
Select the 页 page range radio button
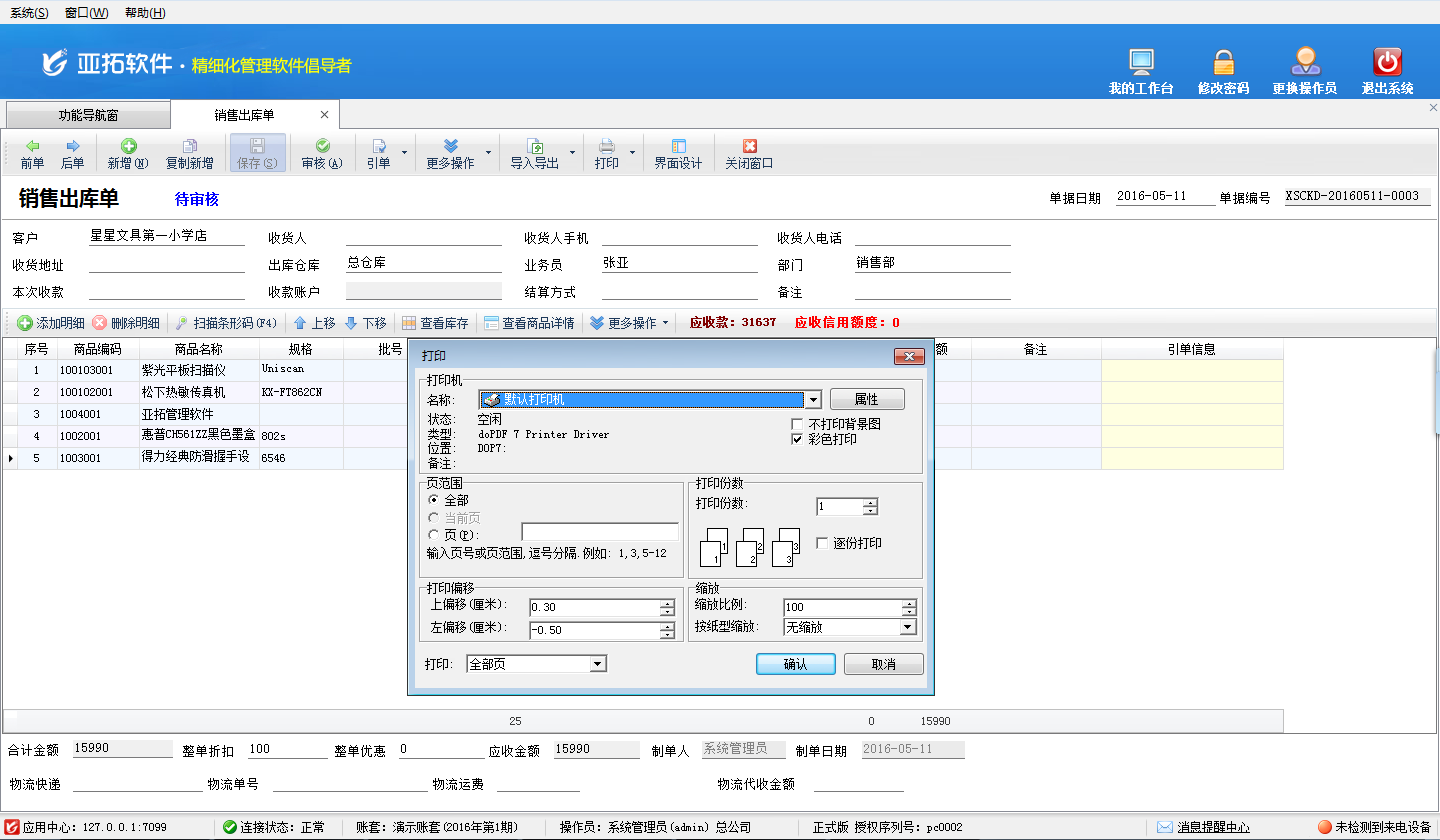434,534
